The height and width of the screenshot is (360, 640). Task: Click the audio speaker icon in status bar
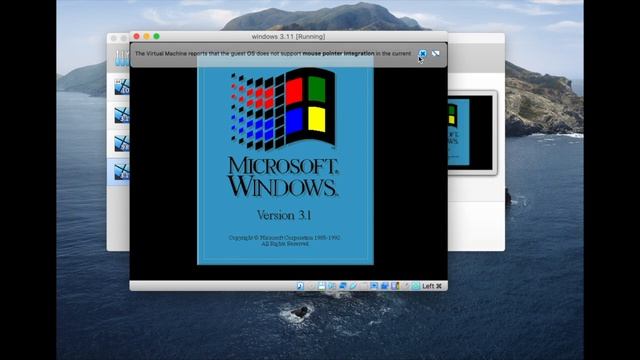tap(332, 286)
